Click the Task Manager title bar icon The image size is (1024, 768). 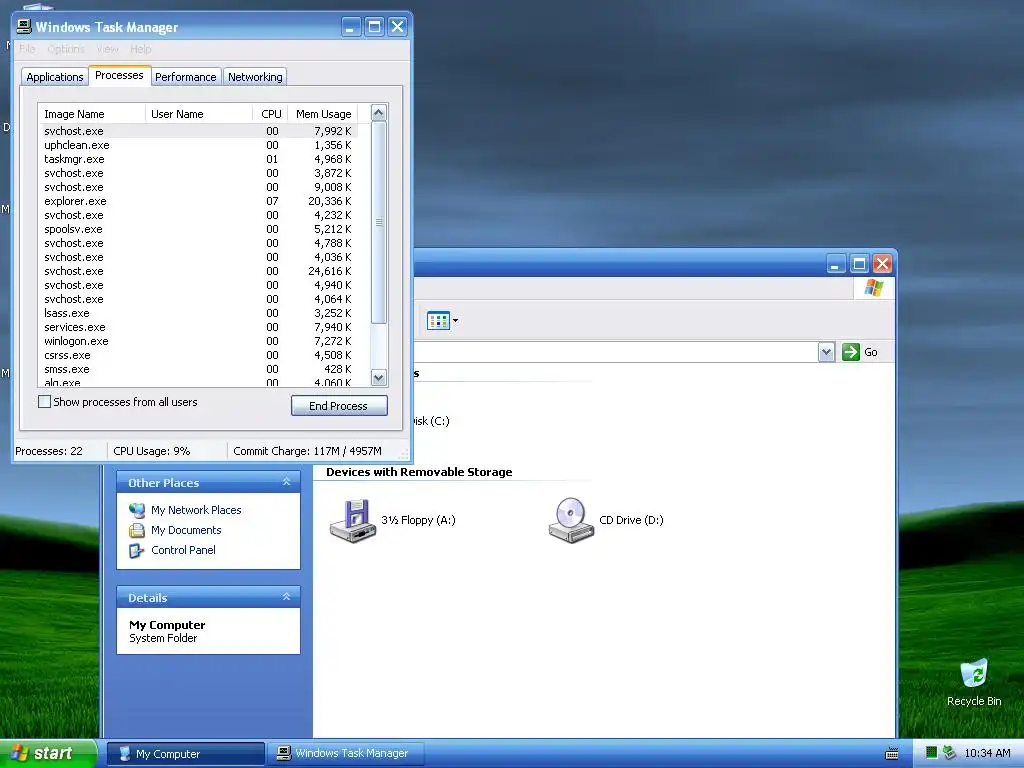click(x=24, y=26)
